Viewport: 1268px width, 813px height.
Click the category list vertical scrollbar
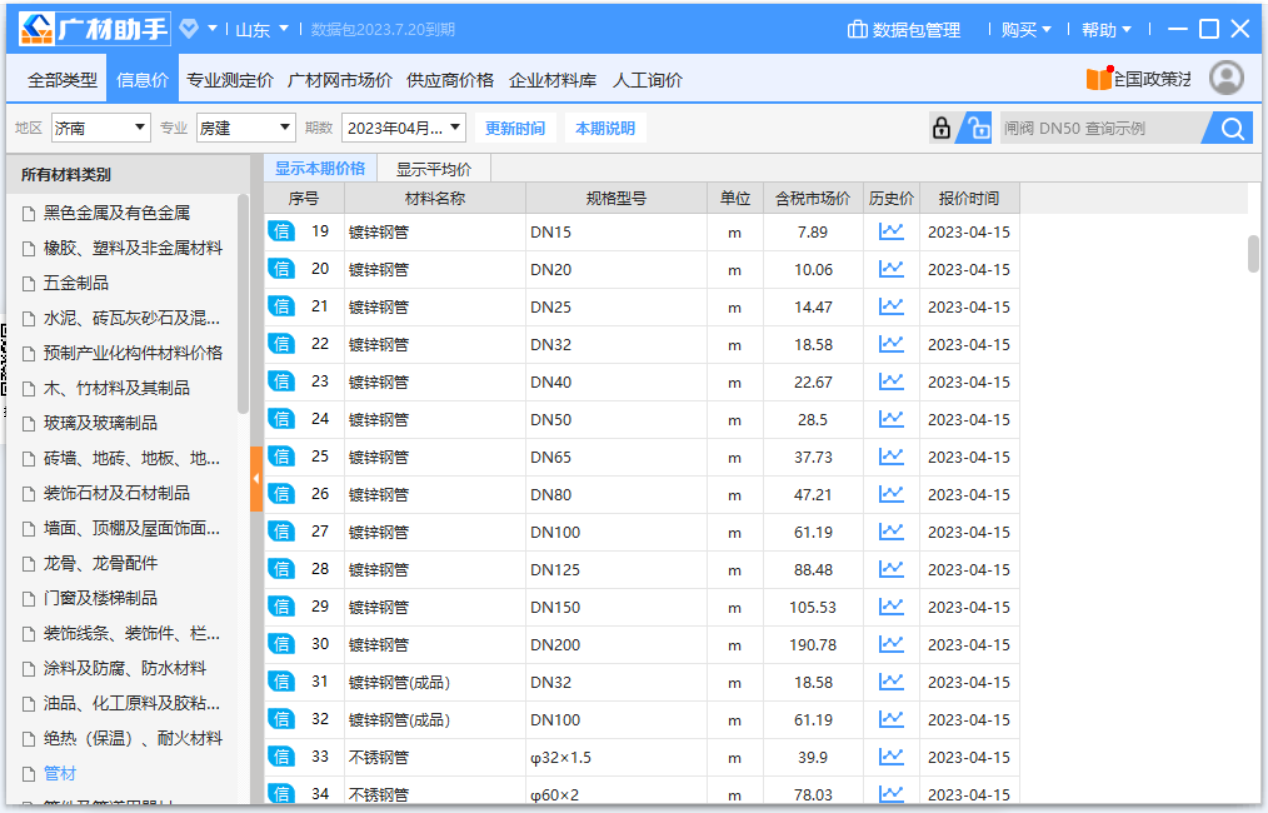pyautogui.click(x=243, y=304)
